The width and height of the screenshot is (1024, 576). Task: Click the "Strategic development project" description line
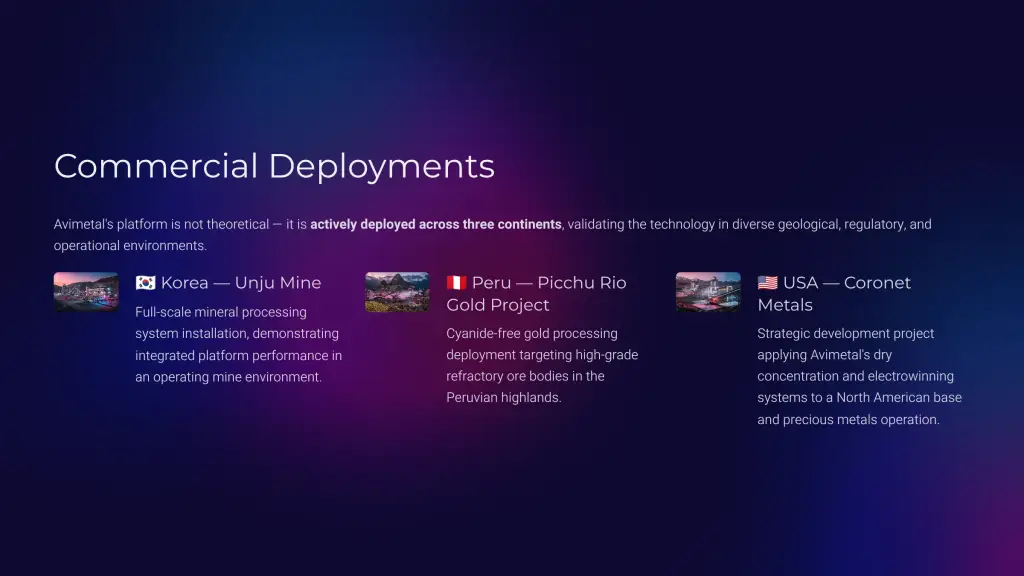(845, 334)
